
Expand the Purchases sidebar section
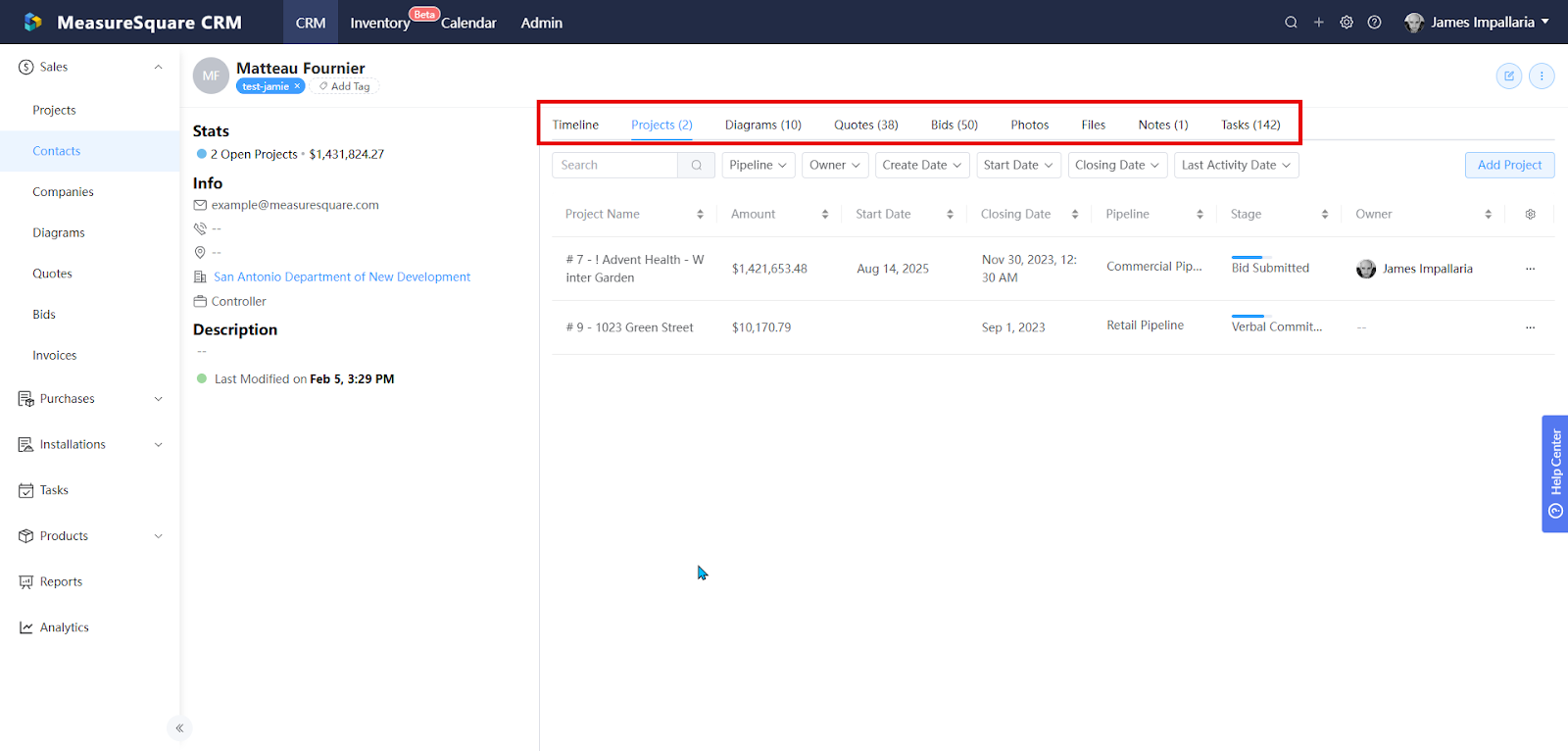pyautogui.click(x=159, y=399)
